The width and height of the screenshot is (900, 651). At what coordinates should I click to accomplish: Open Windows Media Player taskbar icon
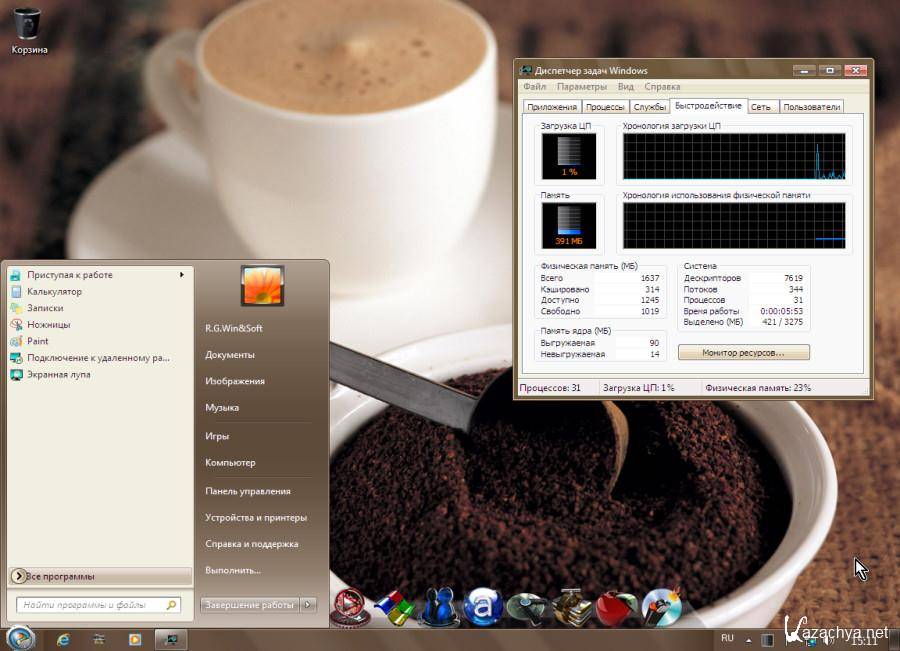coord(134,638)
